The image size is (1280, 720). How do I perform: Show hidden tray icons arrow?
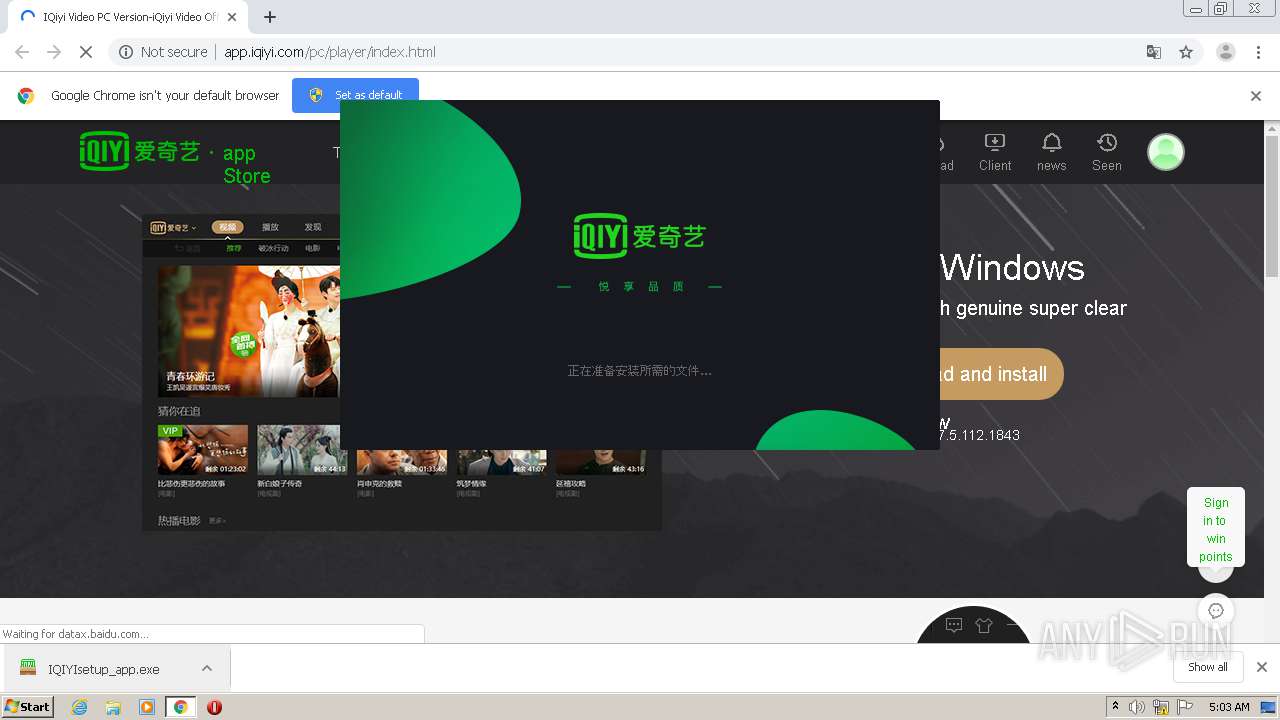click(1115, 707)
